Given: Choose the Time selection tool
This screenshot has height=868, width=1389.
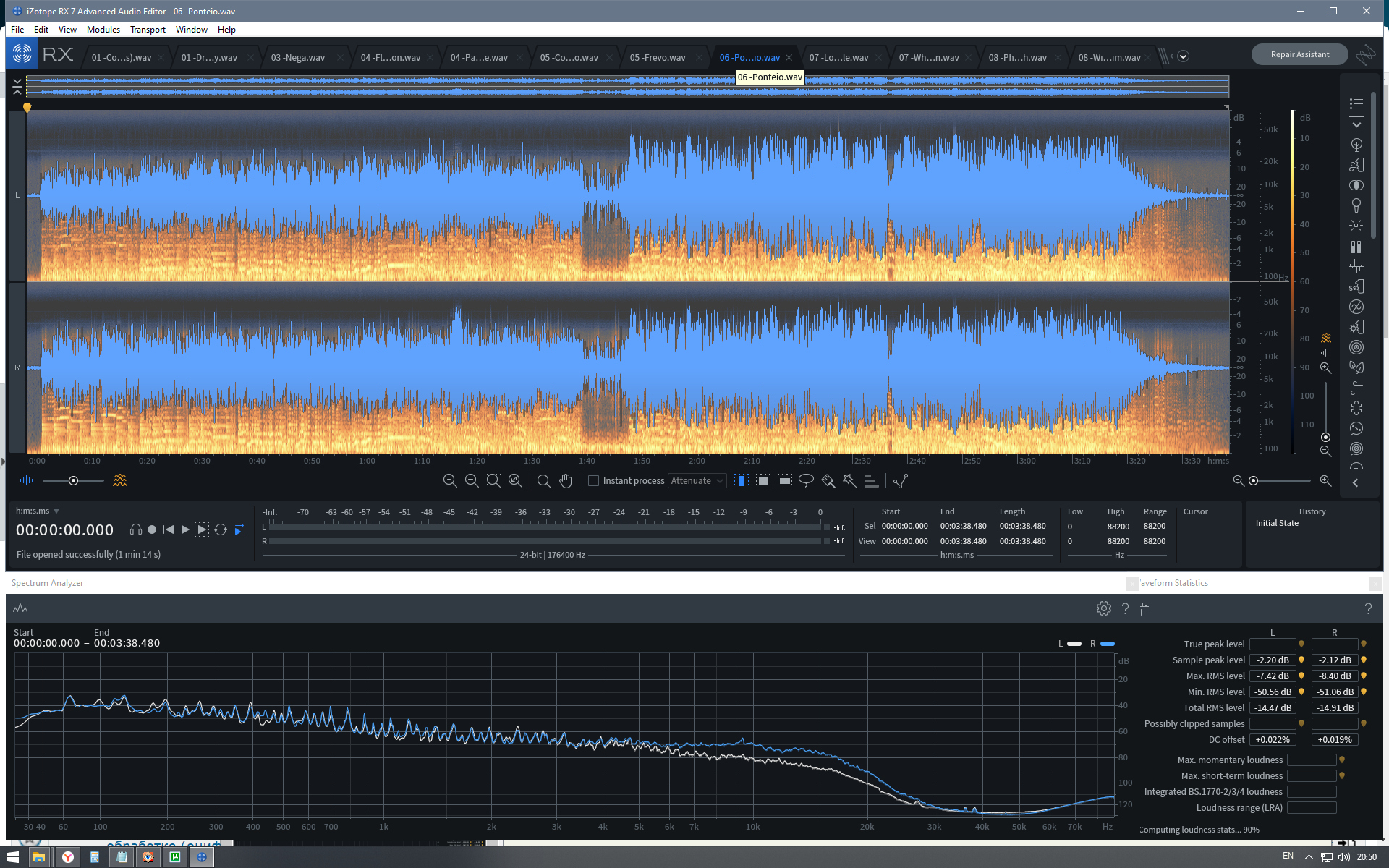Looking at the screenshot, I should pos(742,481).
